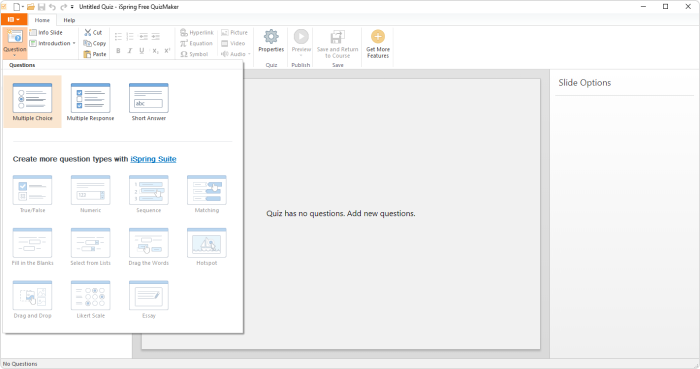This screenshot has height=369, width=700.
Task: Insert an Info Slide
Action: click(x=46, y=33)
